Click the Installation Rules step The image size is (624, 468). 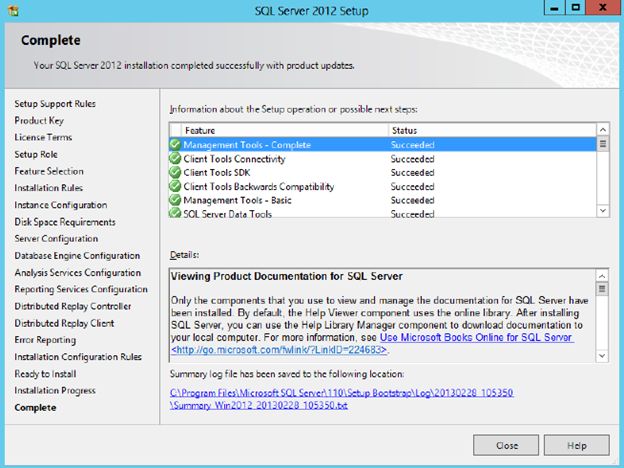tap(49, 187)
